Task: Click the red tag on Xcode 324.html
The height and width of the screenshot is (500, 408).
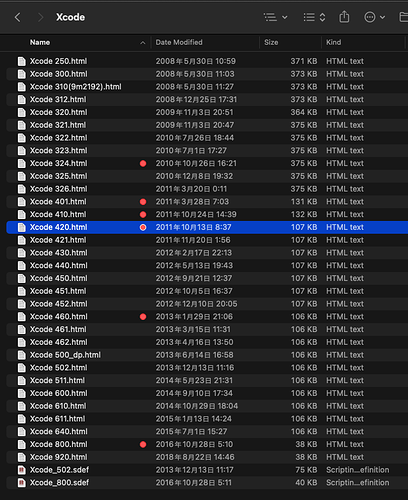Action: pos(143,163)
